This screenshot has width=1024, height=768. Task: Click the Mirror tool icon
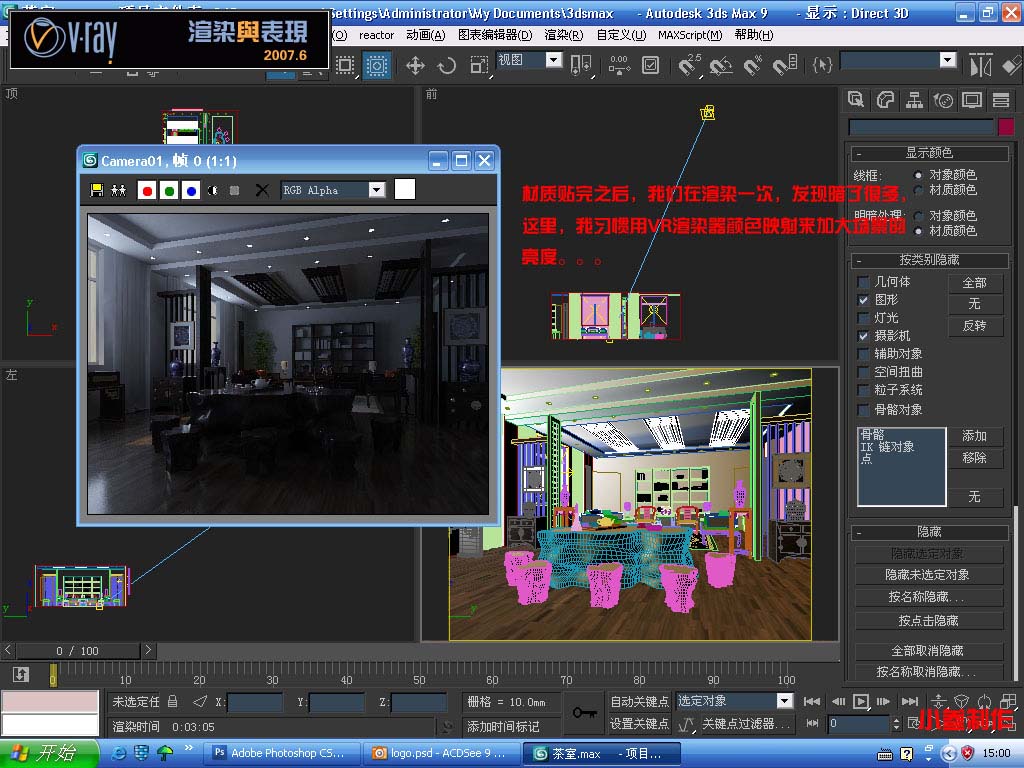click(980, 65)
